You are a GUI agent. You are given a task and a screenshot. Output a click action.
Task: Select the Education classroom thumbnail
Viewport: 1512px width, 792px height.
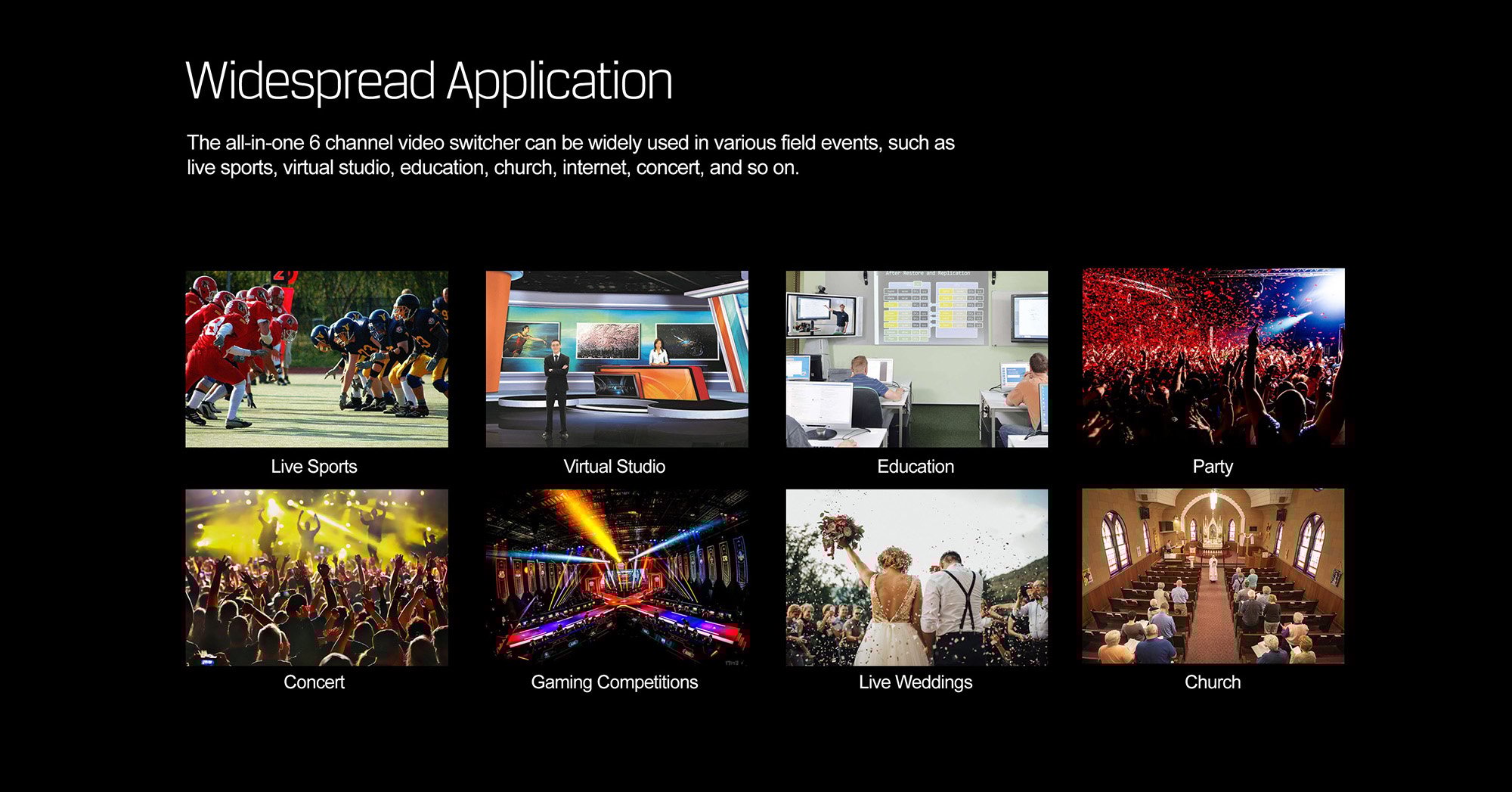coord(916,359)
